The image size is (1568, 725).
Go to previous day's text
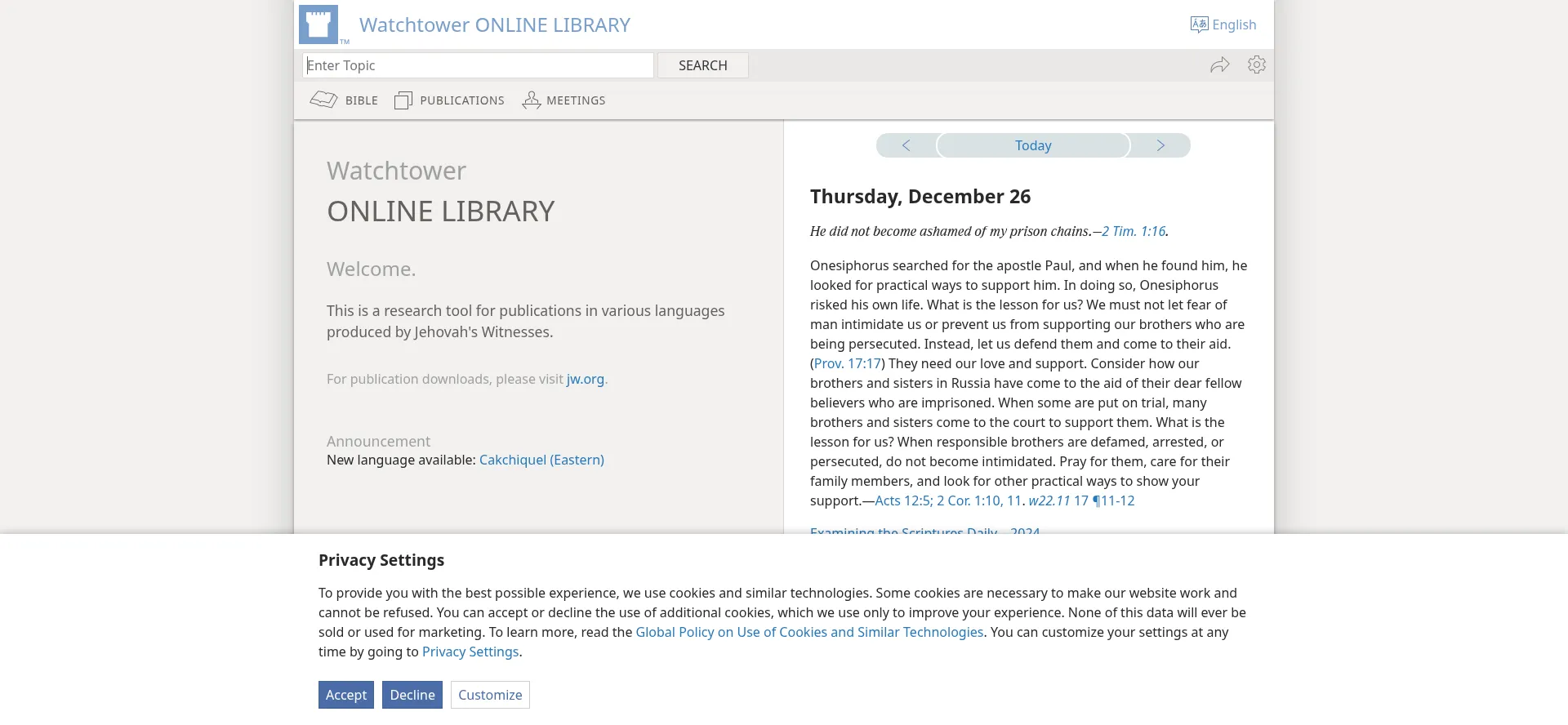coord(906,145)
